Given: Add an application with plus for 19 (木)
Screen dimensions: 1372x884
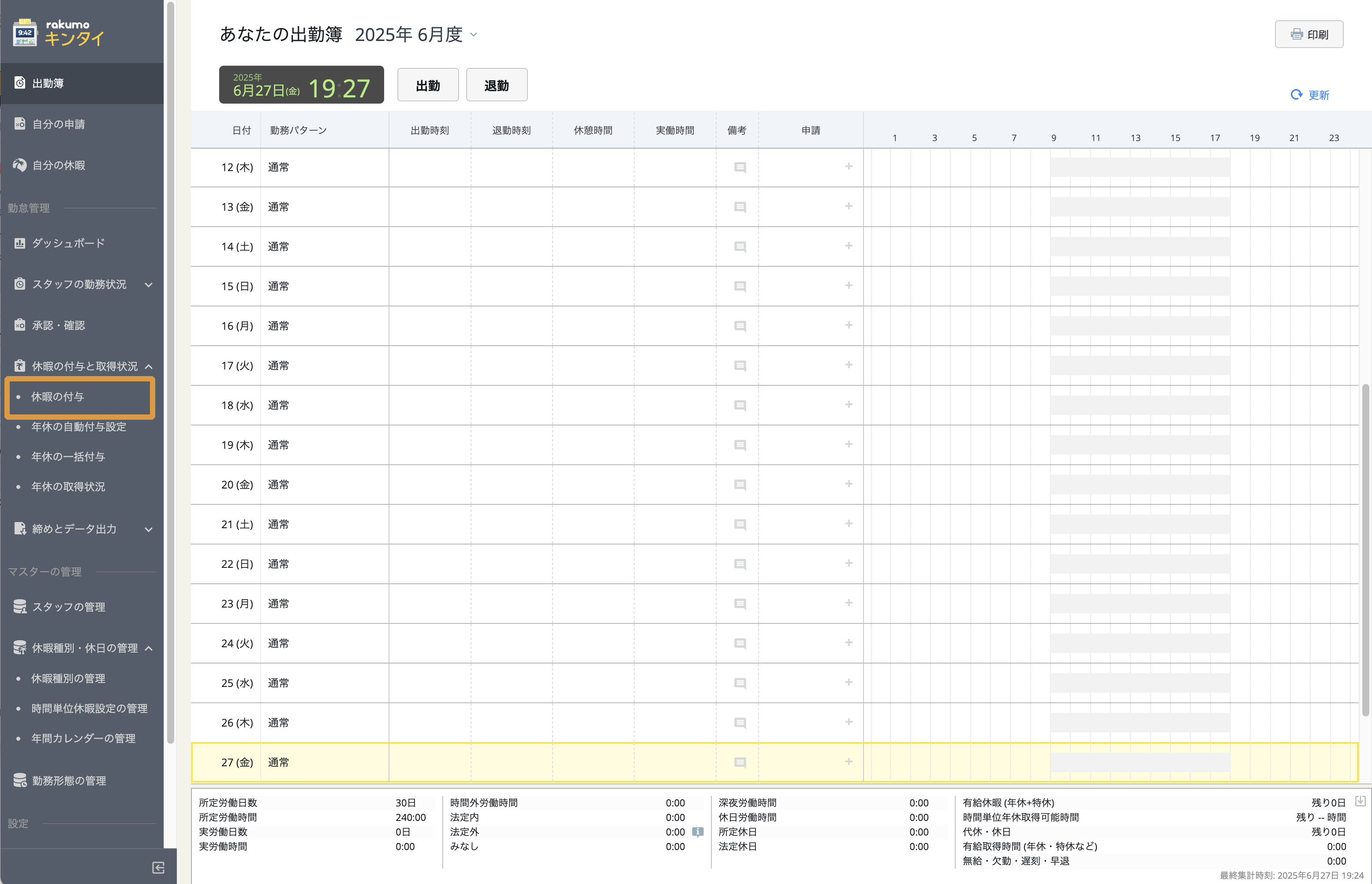Looking at the screenshot, I should (x=849, y=444).
